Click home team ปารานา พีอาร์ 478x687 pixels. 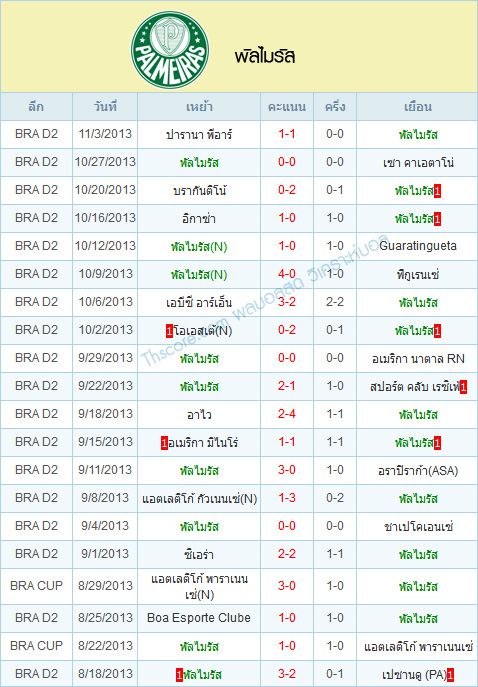click(x=199, y=135)
